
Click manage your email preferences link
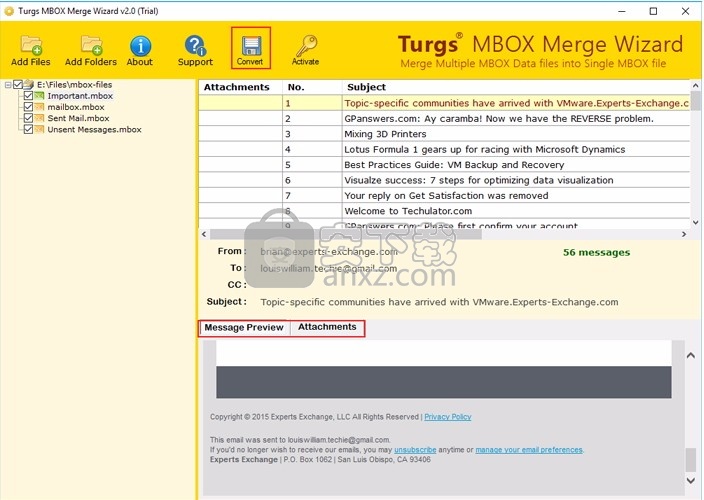point(529,450)
